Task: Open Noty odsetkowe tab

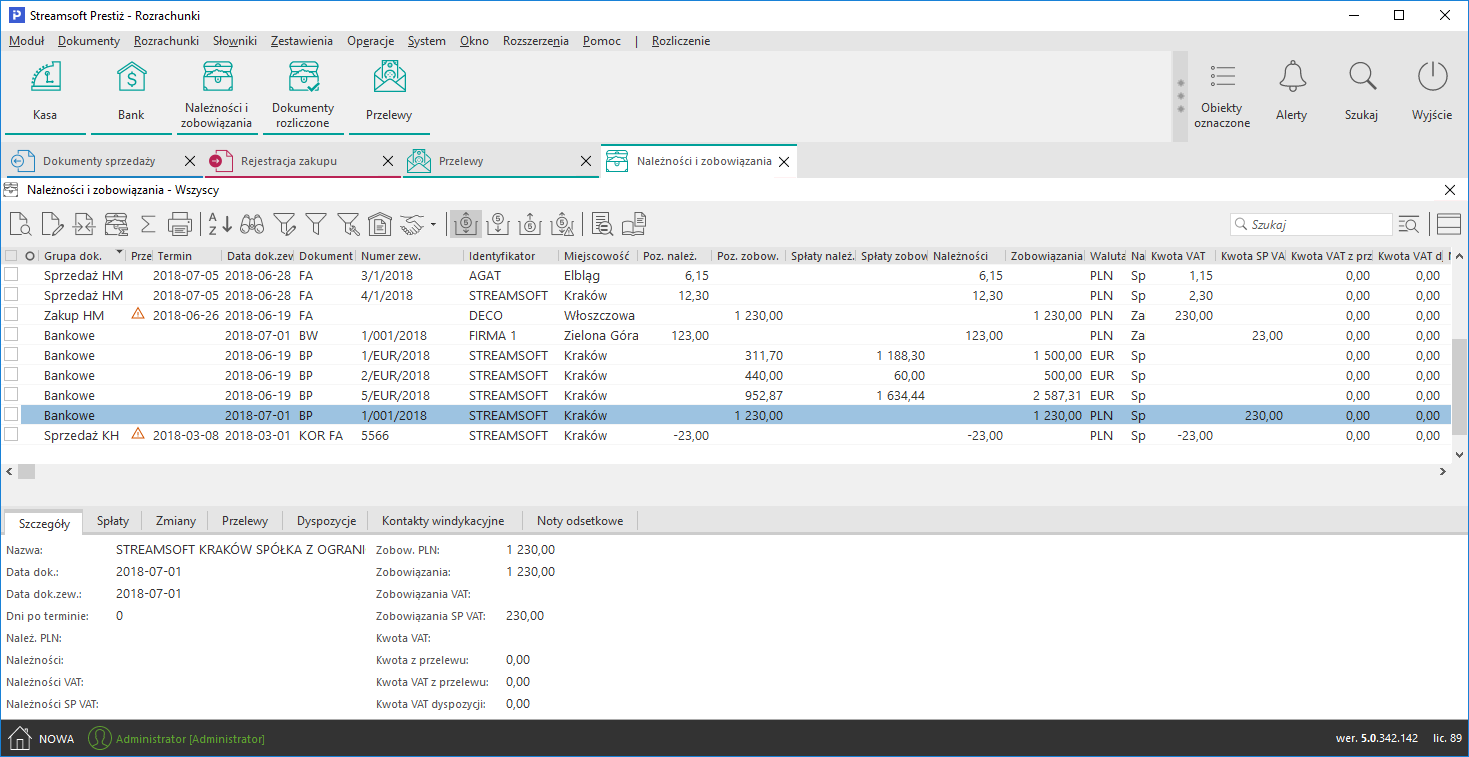Action: click(580, 521)
